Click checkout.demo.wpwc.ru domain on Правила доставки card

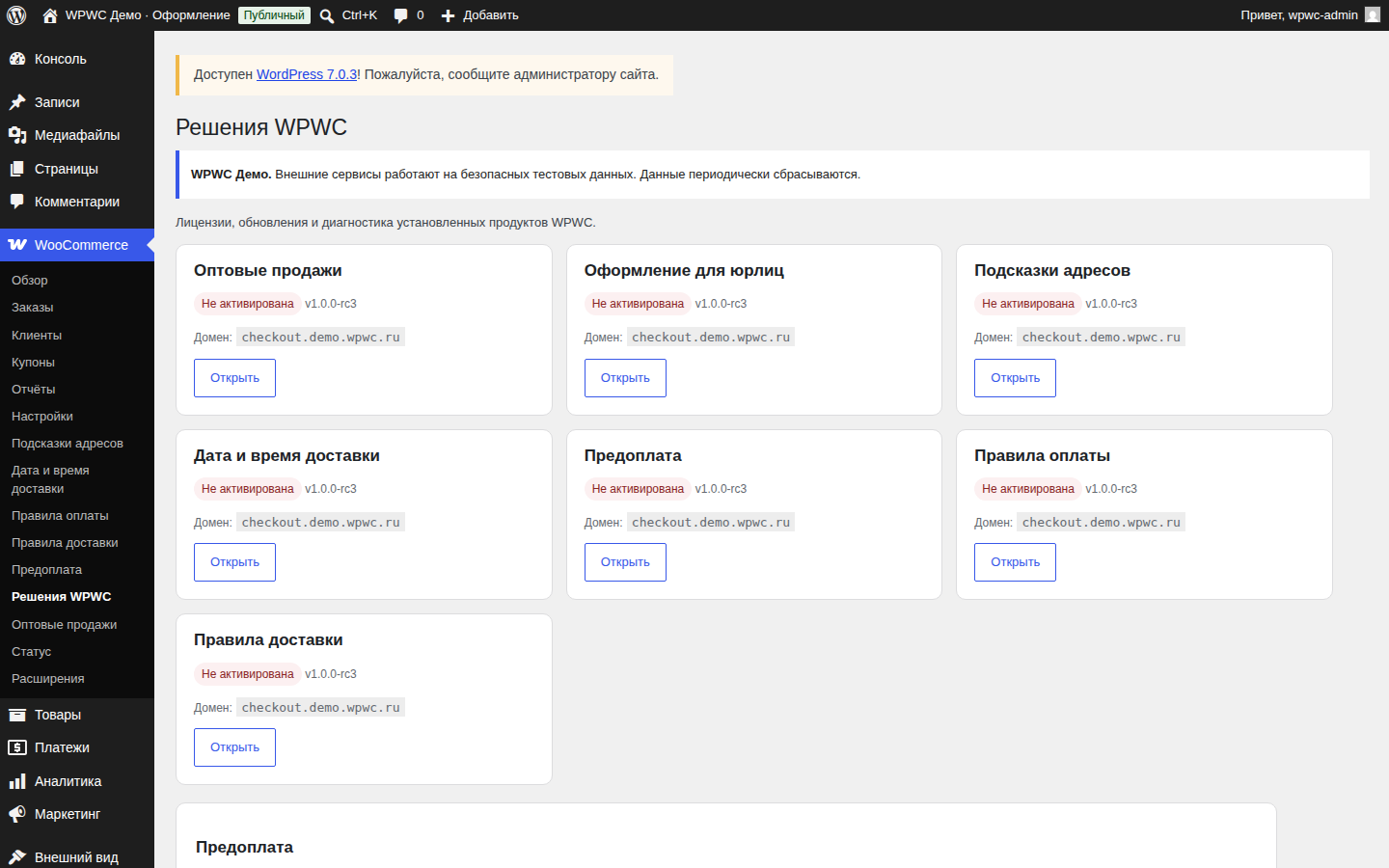[321, 708]
